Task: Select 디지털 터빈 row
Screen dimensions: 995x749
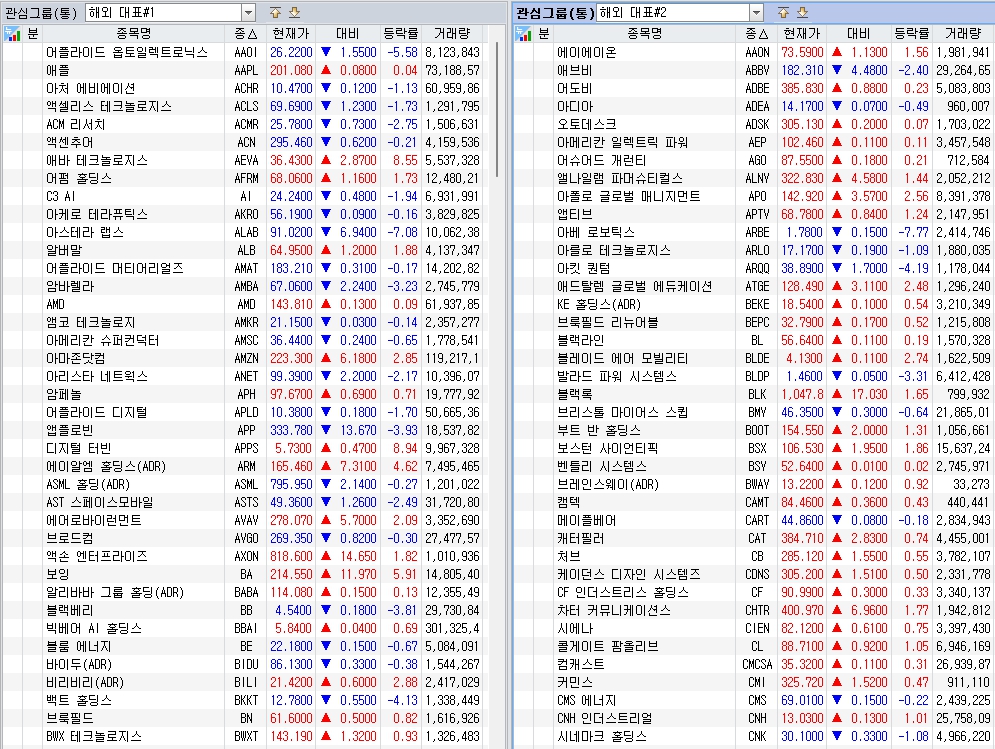Action: (x=241, y=448)
